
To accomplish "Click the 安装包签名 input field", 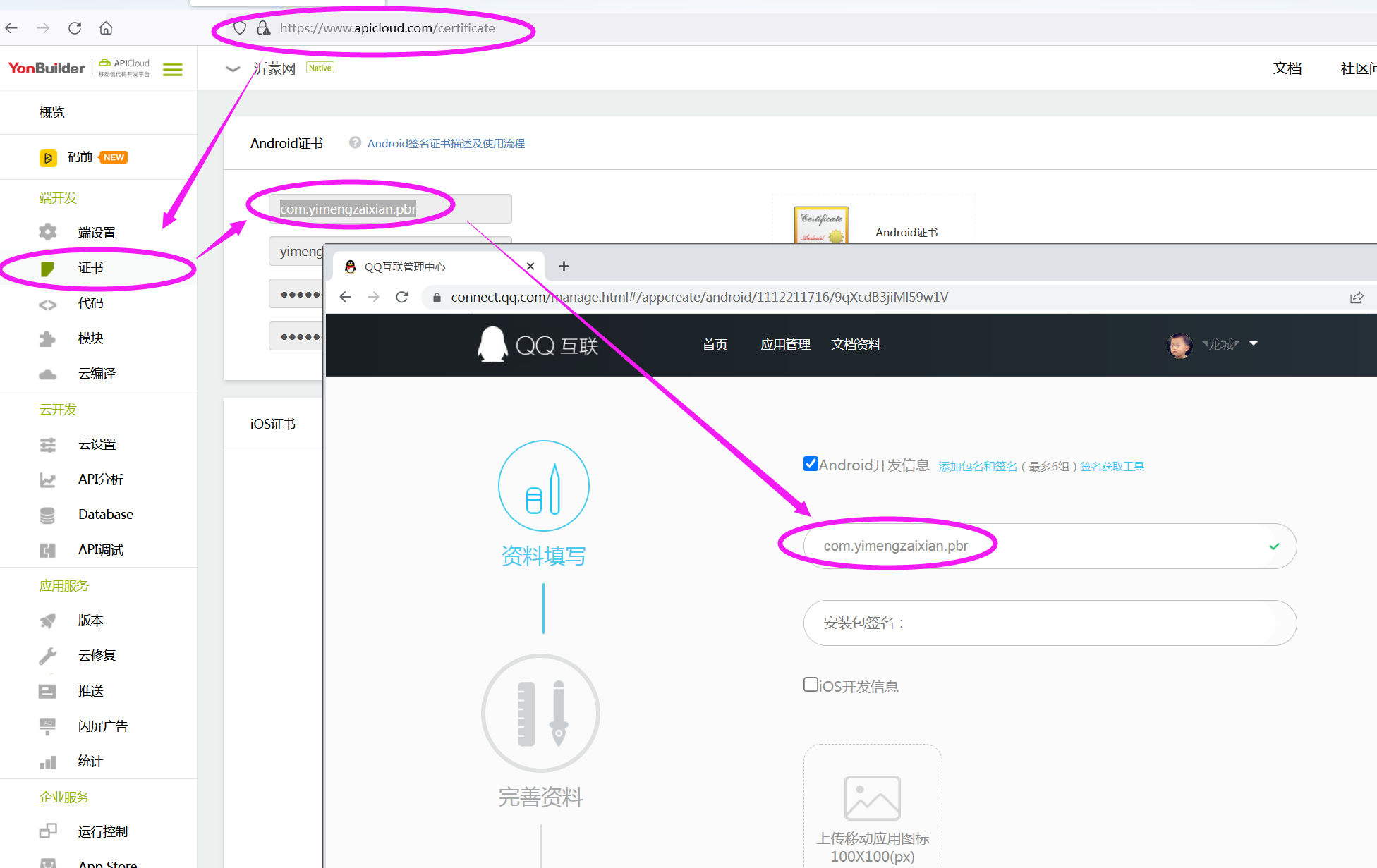I will (1050, 623).
